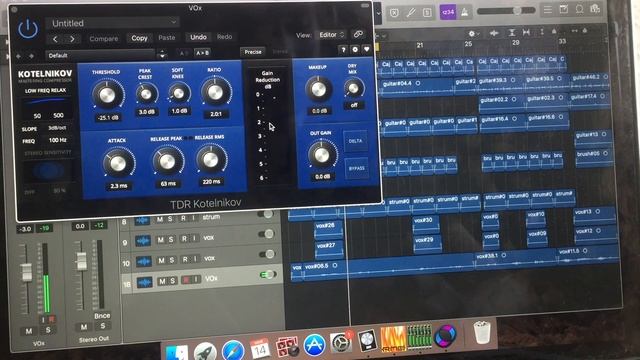Enable input monitoring on track 9 vox
Image resolution: width=640 pixels, height=360 pixels.
[194, 238]
